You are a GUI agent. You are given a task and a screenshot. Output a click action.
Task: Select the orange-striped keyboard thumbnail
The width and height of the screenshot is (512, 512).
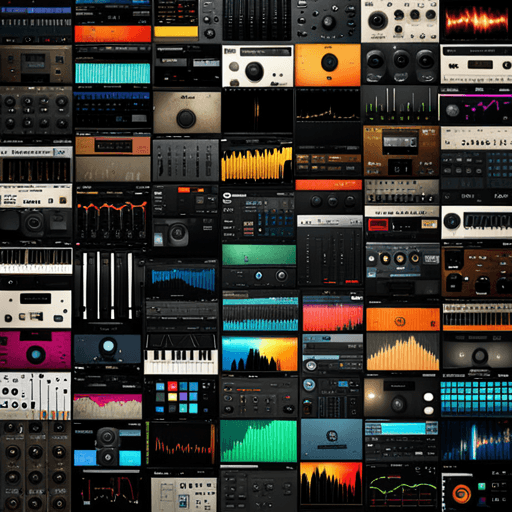pyautogui.click(x=477, y=317)
